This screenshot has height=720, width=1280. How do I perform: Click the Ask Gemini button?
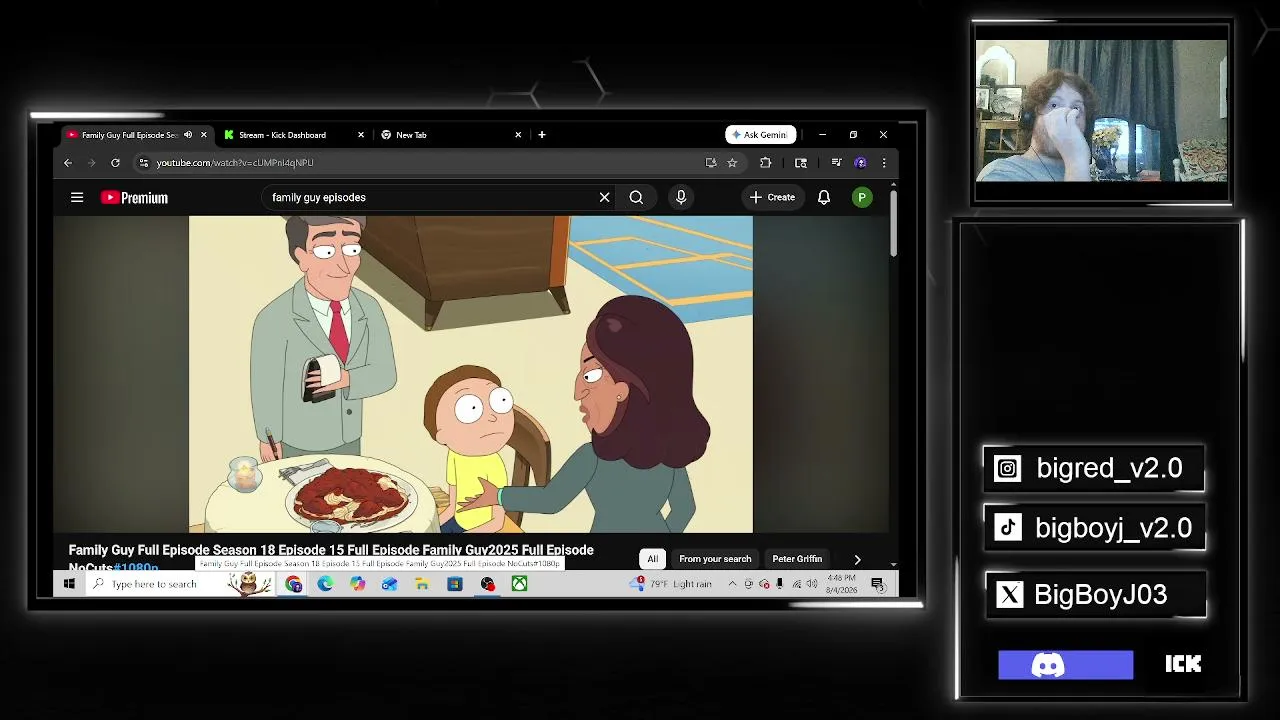[x=760, y=135]
